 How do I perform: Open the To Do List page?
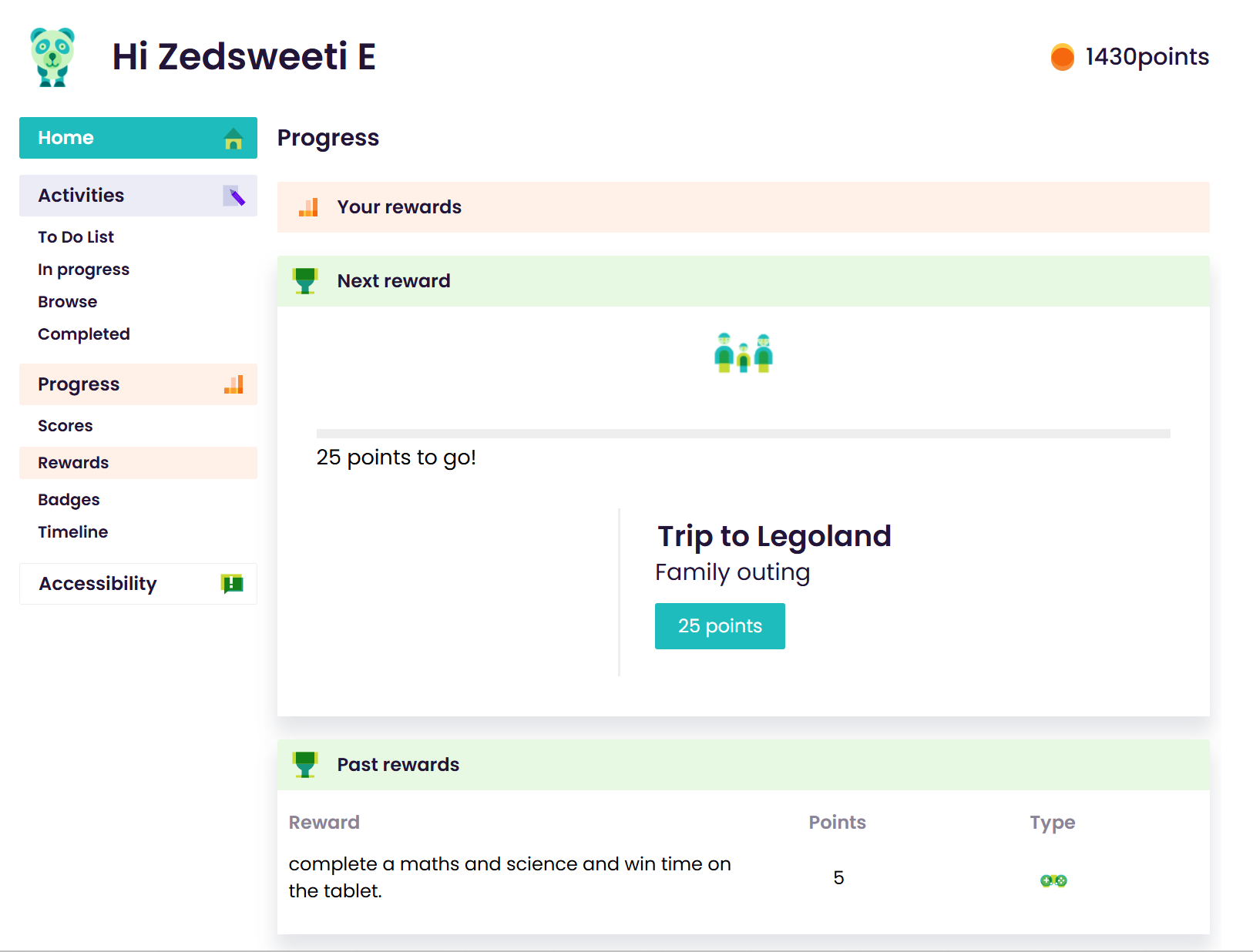coord(76,237)
